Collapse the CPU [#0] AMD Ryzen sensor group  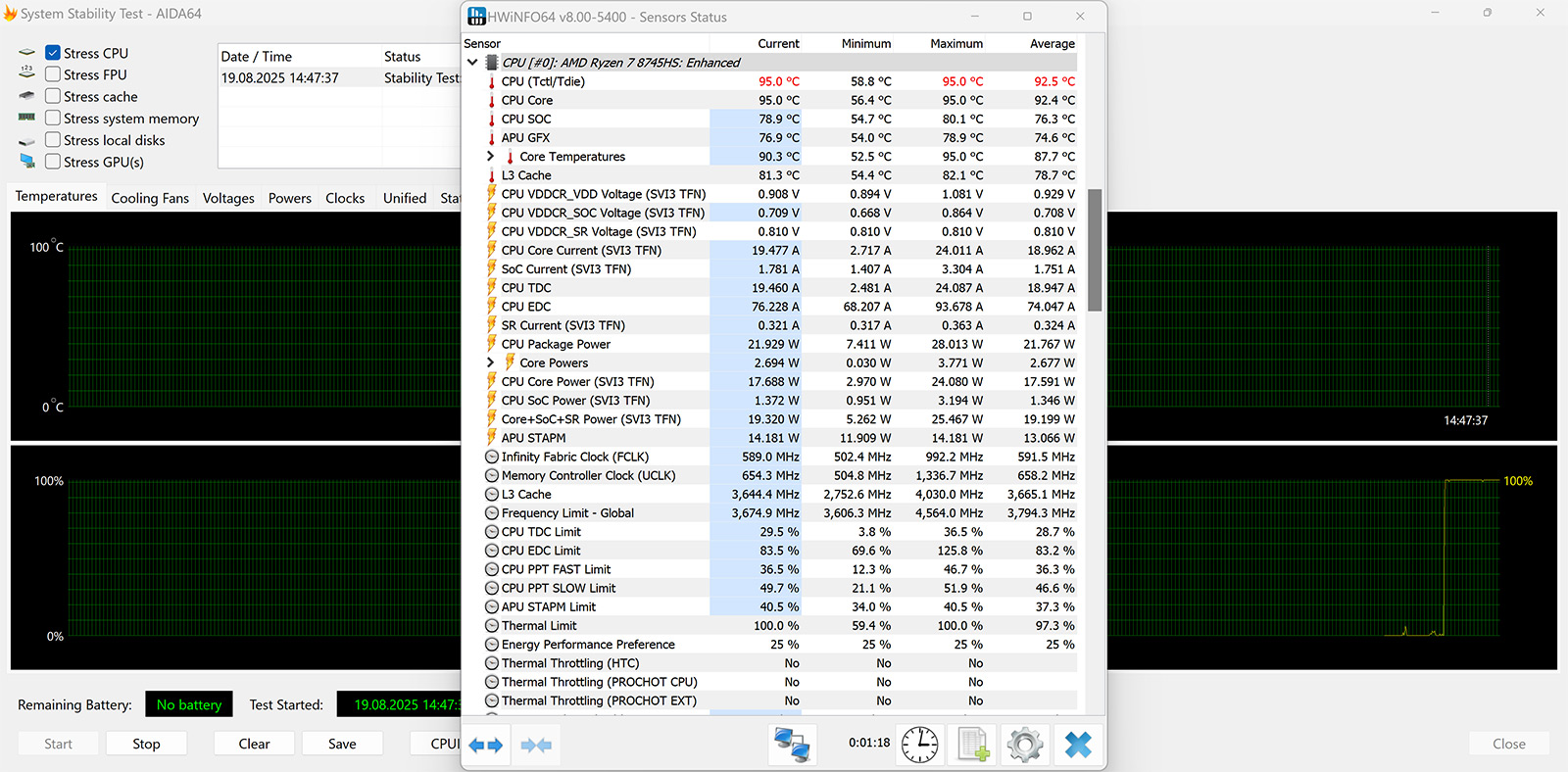pos(472,63)
